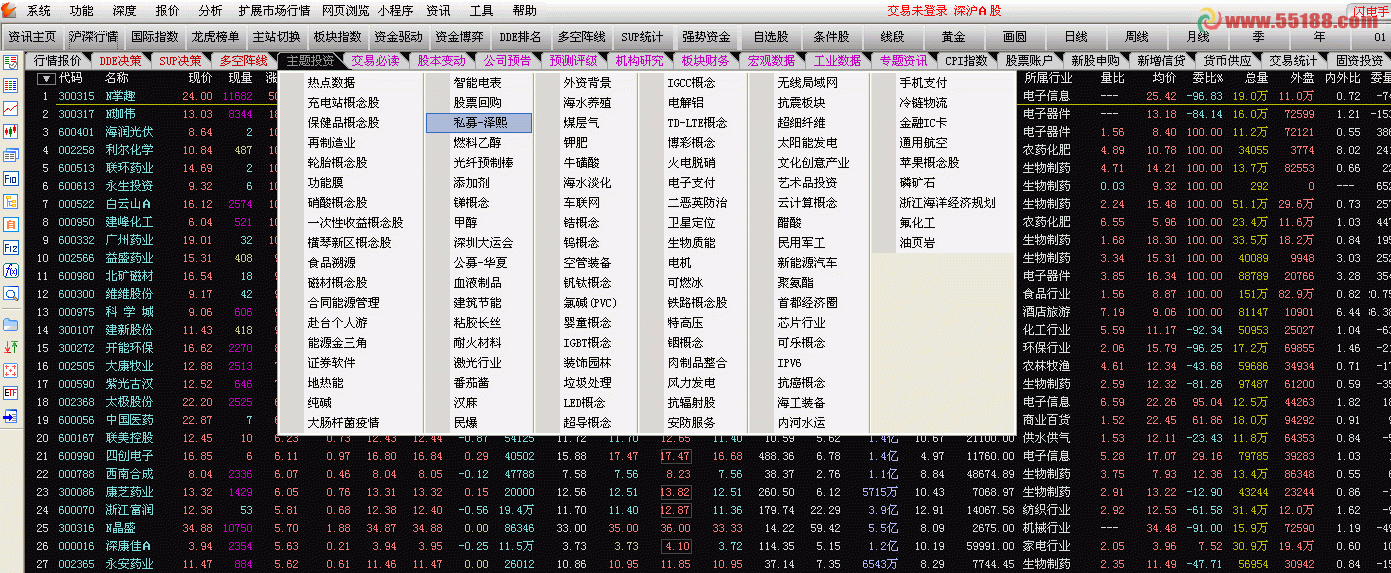
Task: Open the 系统 menu
Action: 39,11
